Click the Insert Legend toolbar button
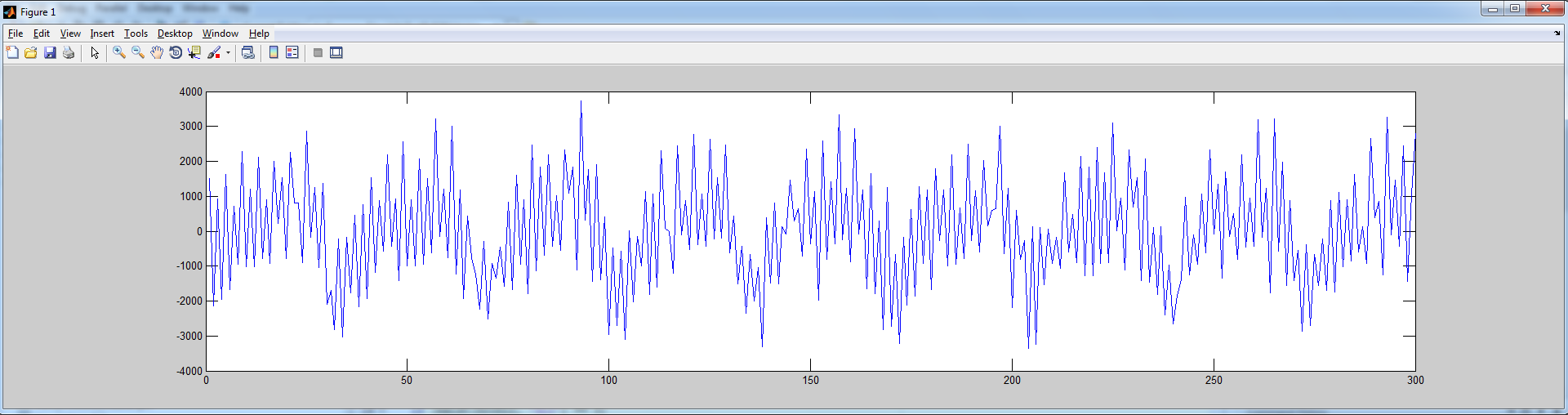The height and width of the screenshot is (415, 1568). click(x=292, y=52)
